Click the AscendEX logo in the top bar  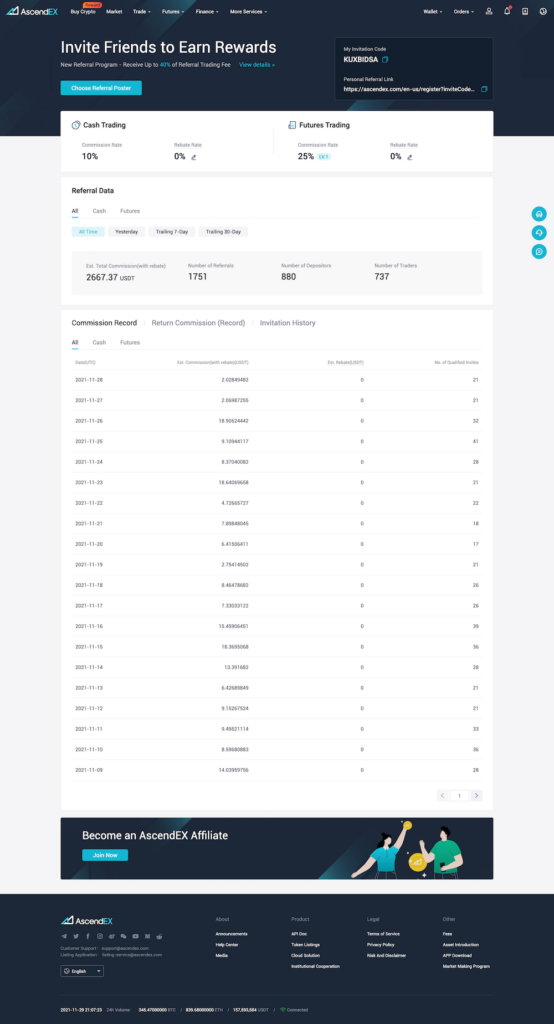32,11
